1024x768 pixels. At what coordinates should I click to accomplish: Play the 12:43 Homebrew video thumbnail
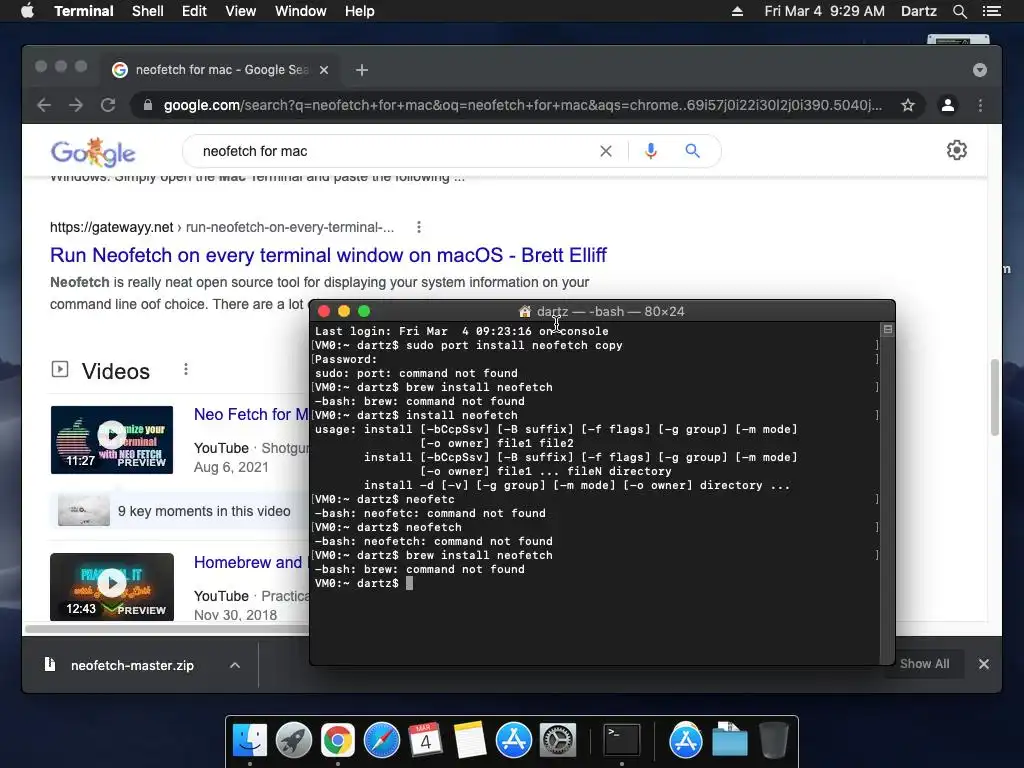112,586
